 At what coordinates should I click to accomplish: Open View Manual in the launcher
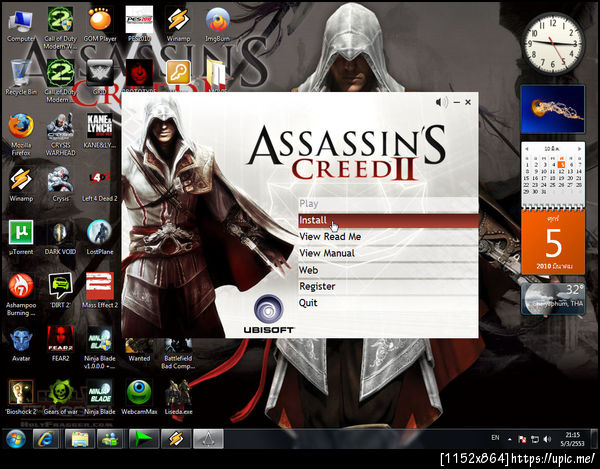tap(388, 253)
